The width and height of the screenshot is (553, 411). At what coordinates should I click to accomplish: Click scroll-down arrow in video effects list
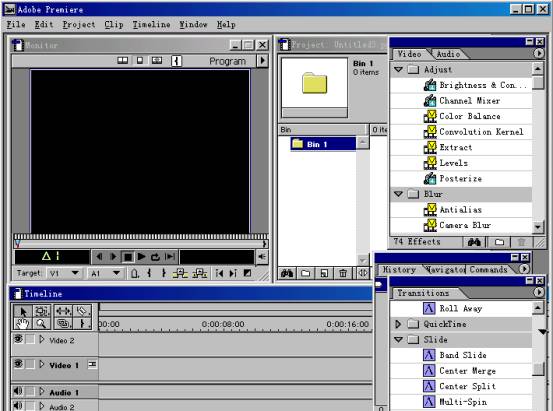point(537,227)
